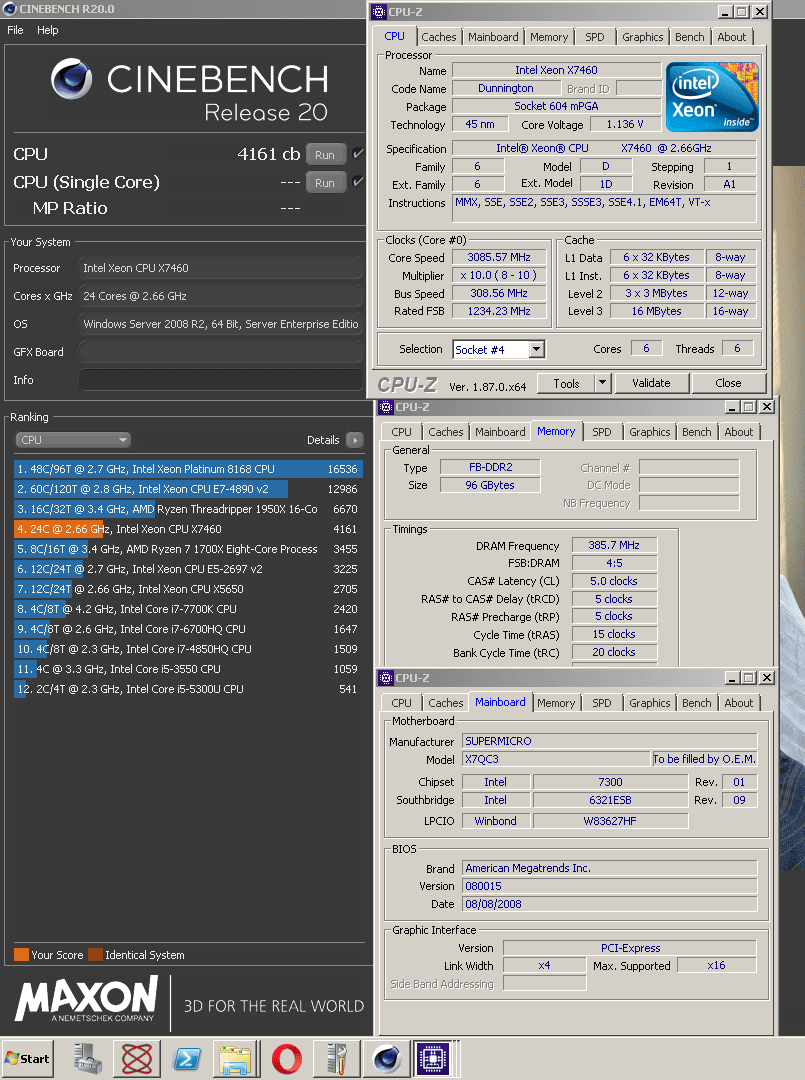The width and height of the screenshot is (805, 1080).
Task: Select ranking entry Xeon Platinum 8168
Action: click(188, 469)
